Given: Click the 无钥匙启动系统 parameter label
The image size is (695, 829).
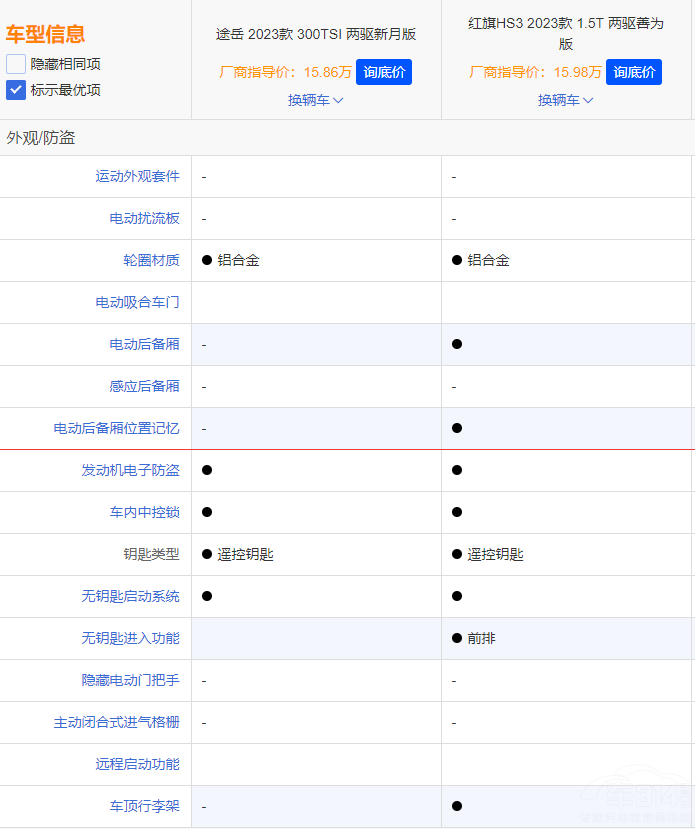Looking at the screenshot, I should click(130, 596).
